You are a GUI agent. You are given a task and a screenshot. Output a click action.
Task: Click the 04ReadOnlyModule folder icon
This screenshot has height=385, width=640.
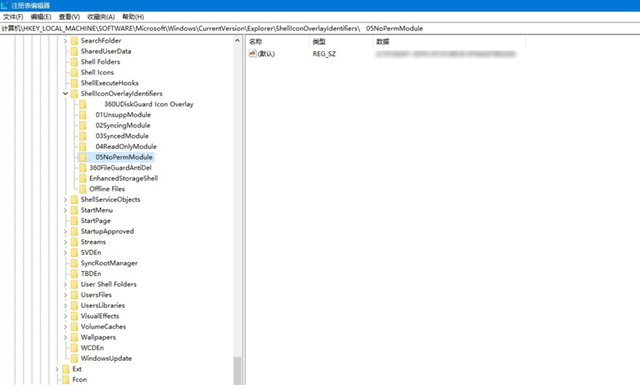[x=82, y=147]
